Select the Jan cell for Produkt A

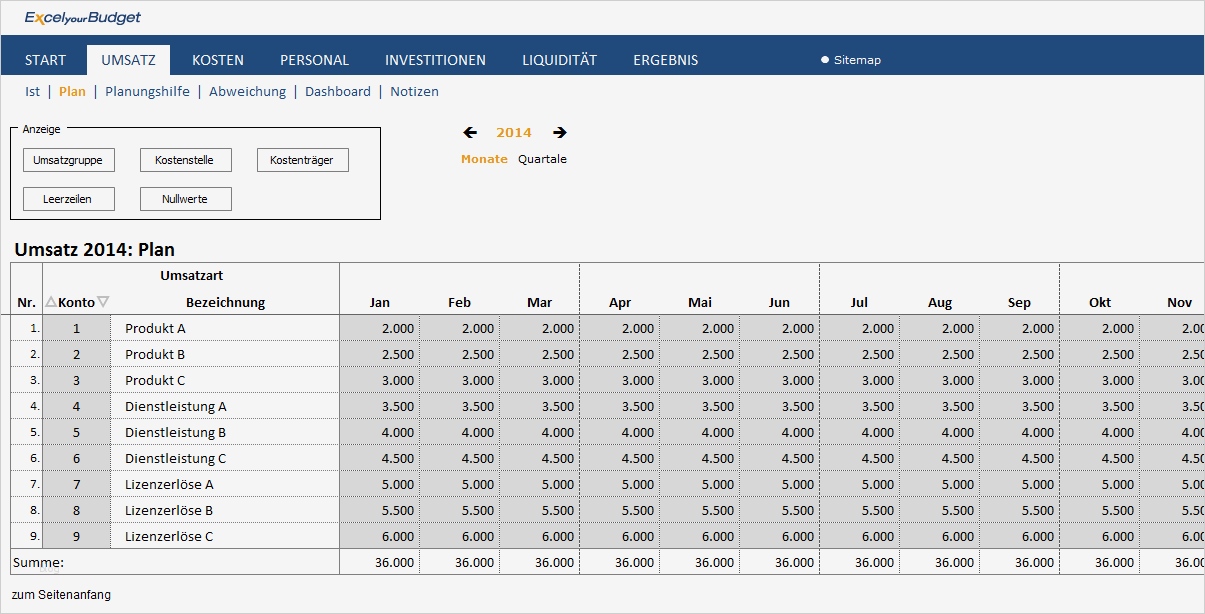point(380,328)
